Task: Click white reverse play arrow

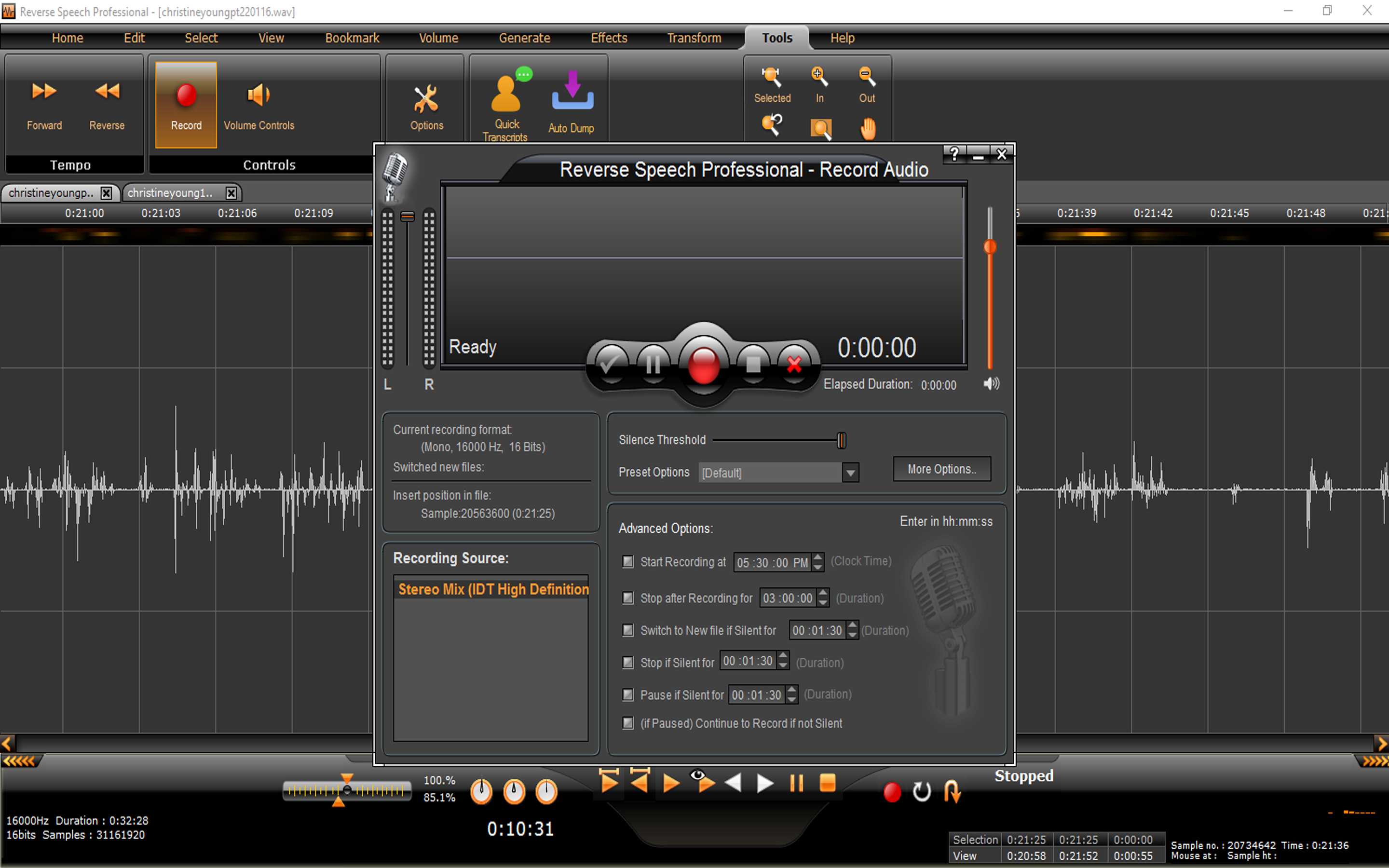Action: 733,783
